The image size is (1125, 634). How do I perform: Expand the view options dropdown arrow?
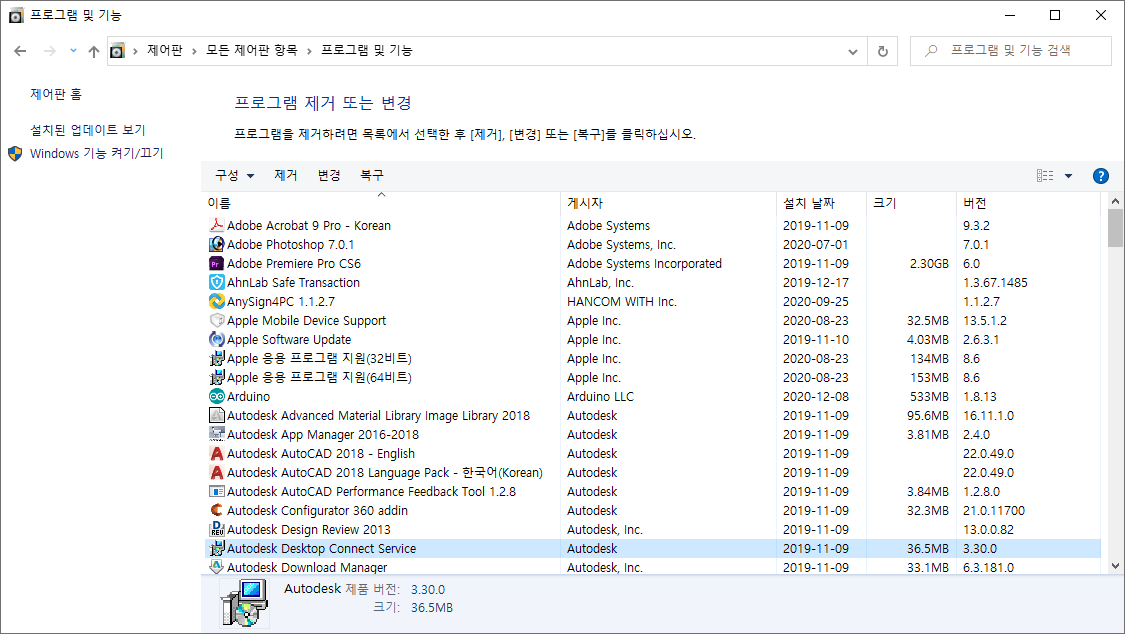pyautogui.click(x=1068, y=176)
